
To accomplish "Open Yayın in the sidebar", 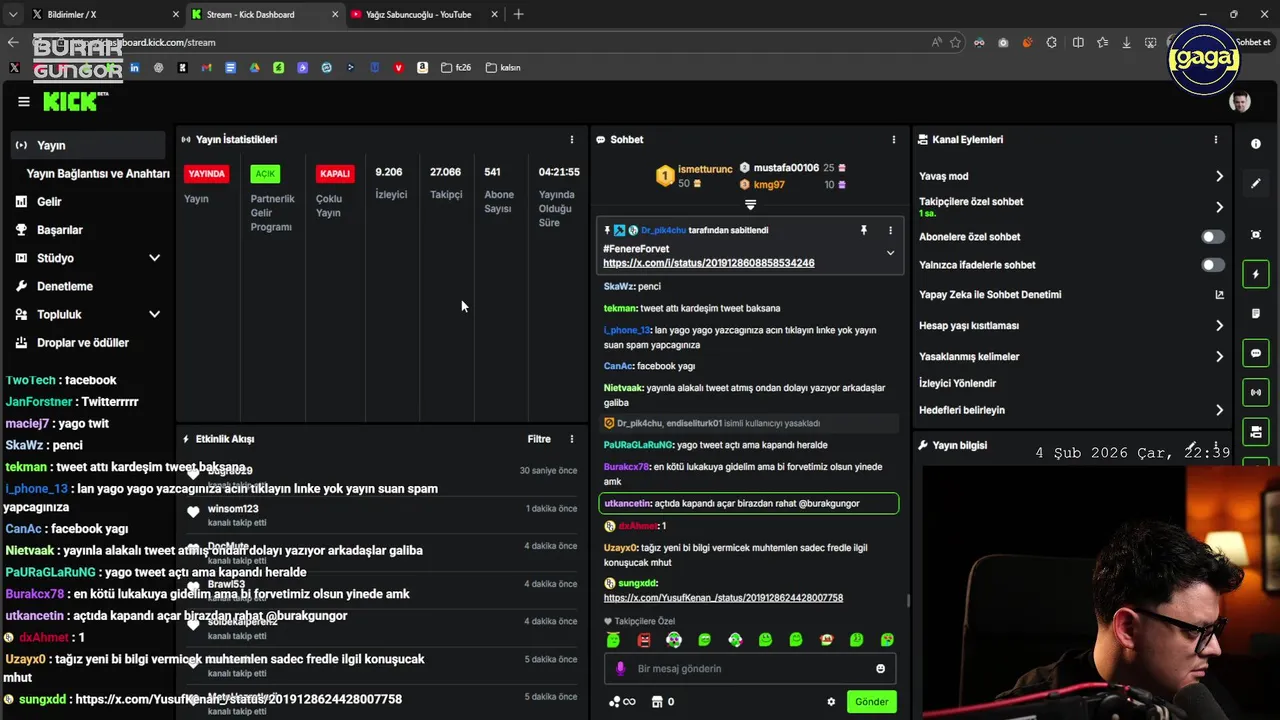I will pyautogui.click(x=88, y=145).
